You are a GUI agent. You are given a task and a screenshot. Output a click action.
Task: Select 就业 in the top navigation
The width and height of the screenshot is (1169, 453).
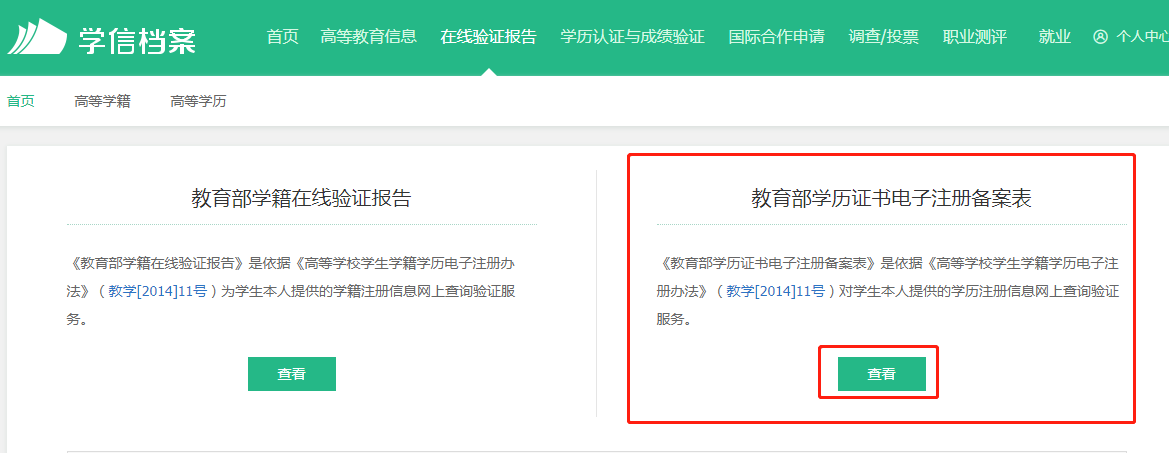(x=1054, y=37)
